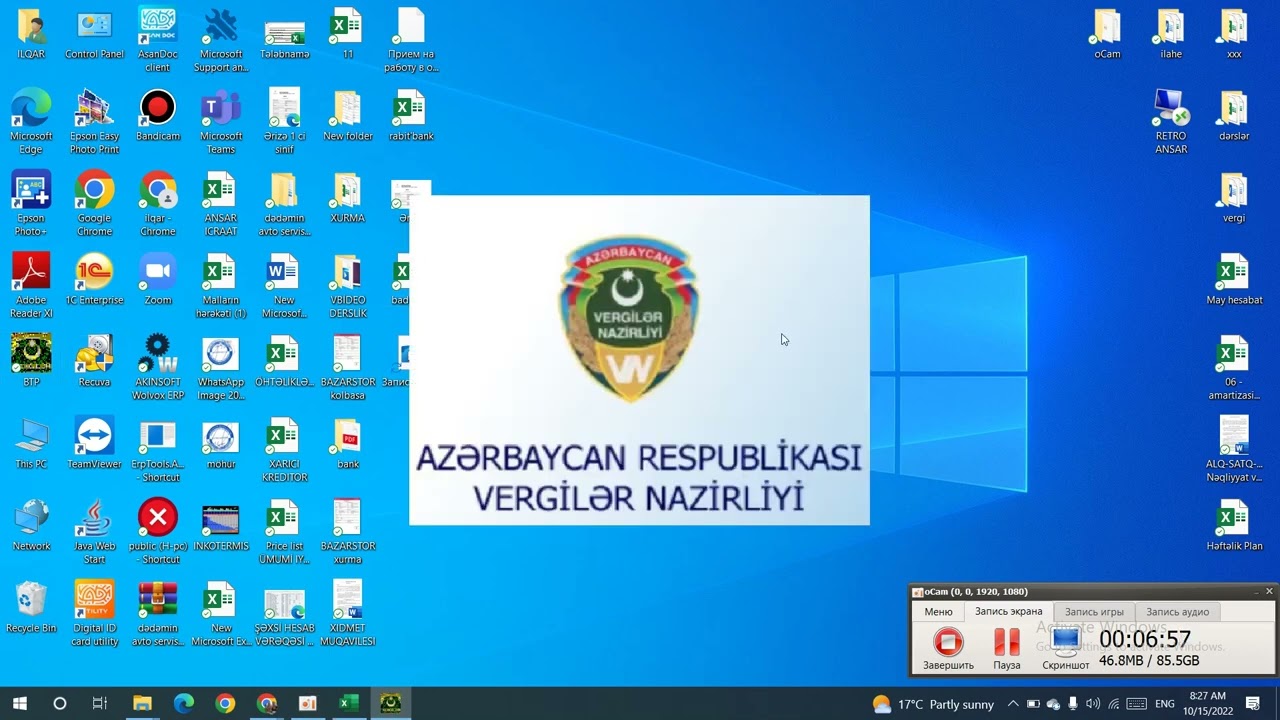This screenshot has height=720, width=1280.
Task: Select the This PC desktop icon
Action: 31,444
